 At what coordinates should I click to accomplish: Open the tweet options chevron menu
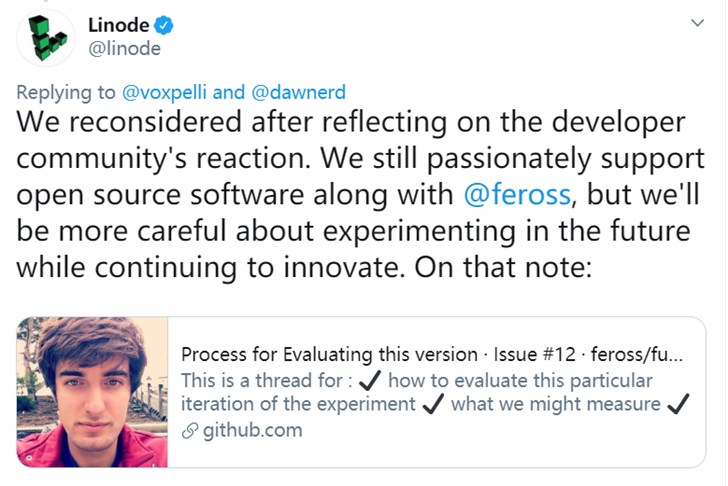(697, 24)
